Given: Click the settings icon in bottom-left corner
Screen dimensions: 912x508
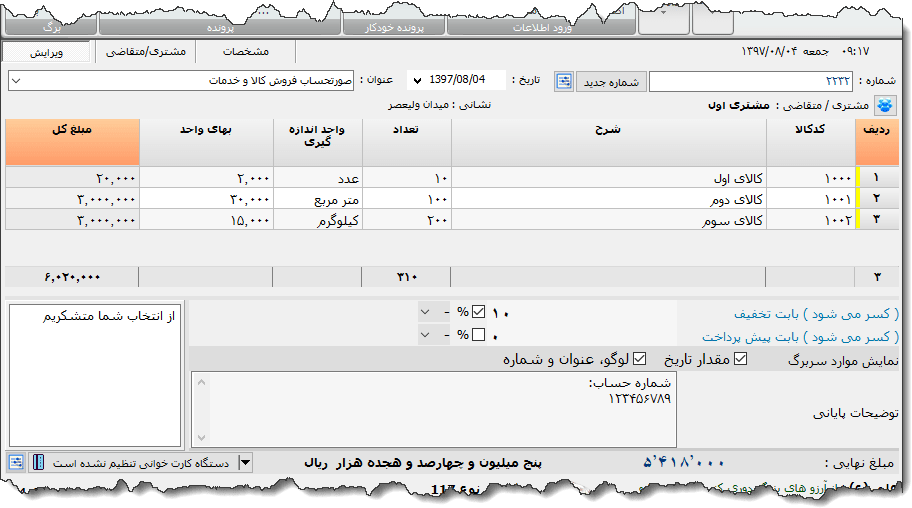Looking at the screenshot, I should pyautogui.click(x=16, y=462).
